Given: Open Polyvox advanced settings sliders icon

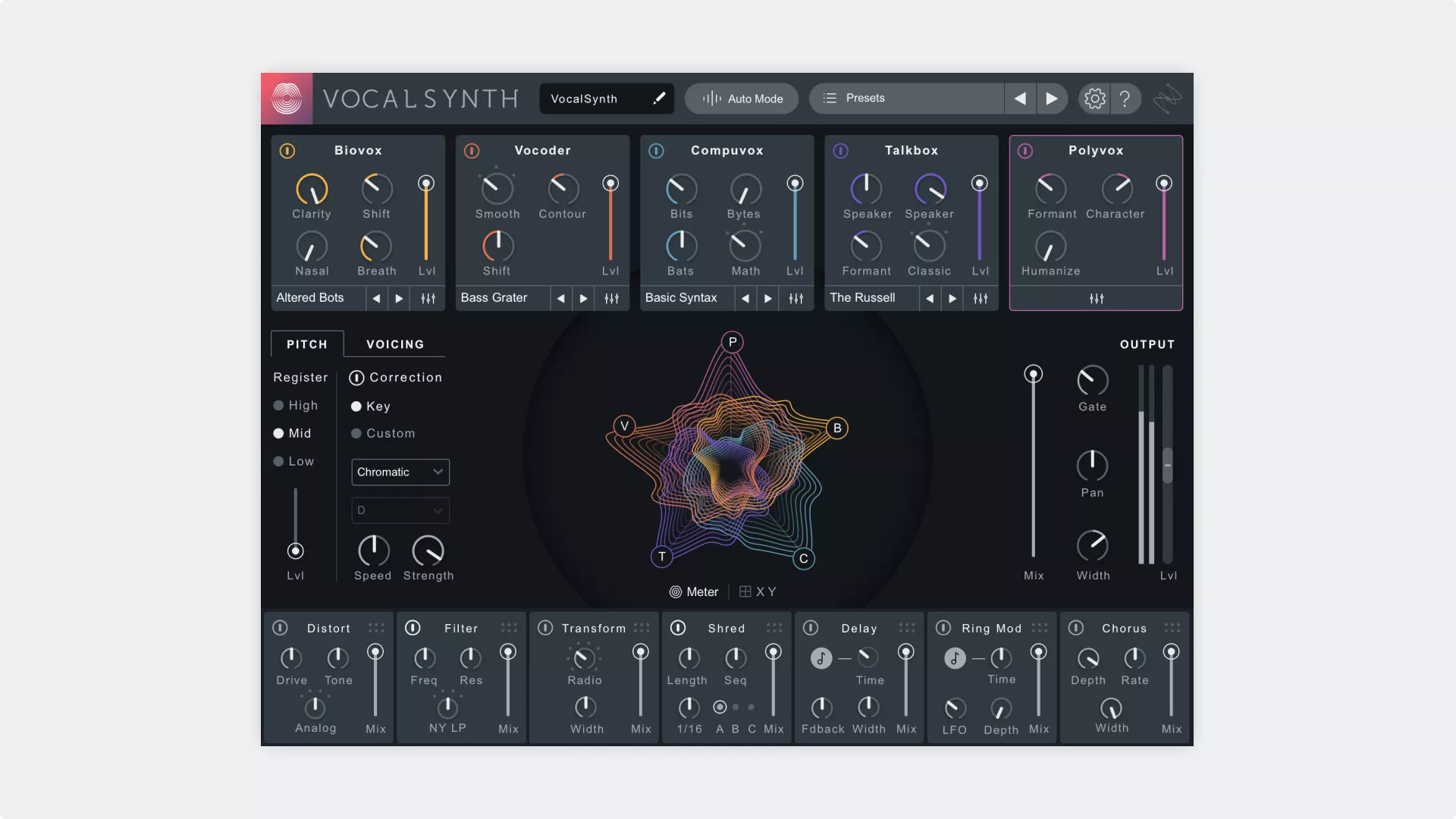Looking at the screenshot, I should coord(1097,299).
